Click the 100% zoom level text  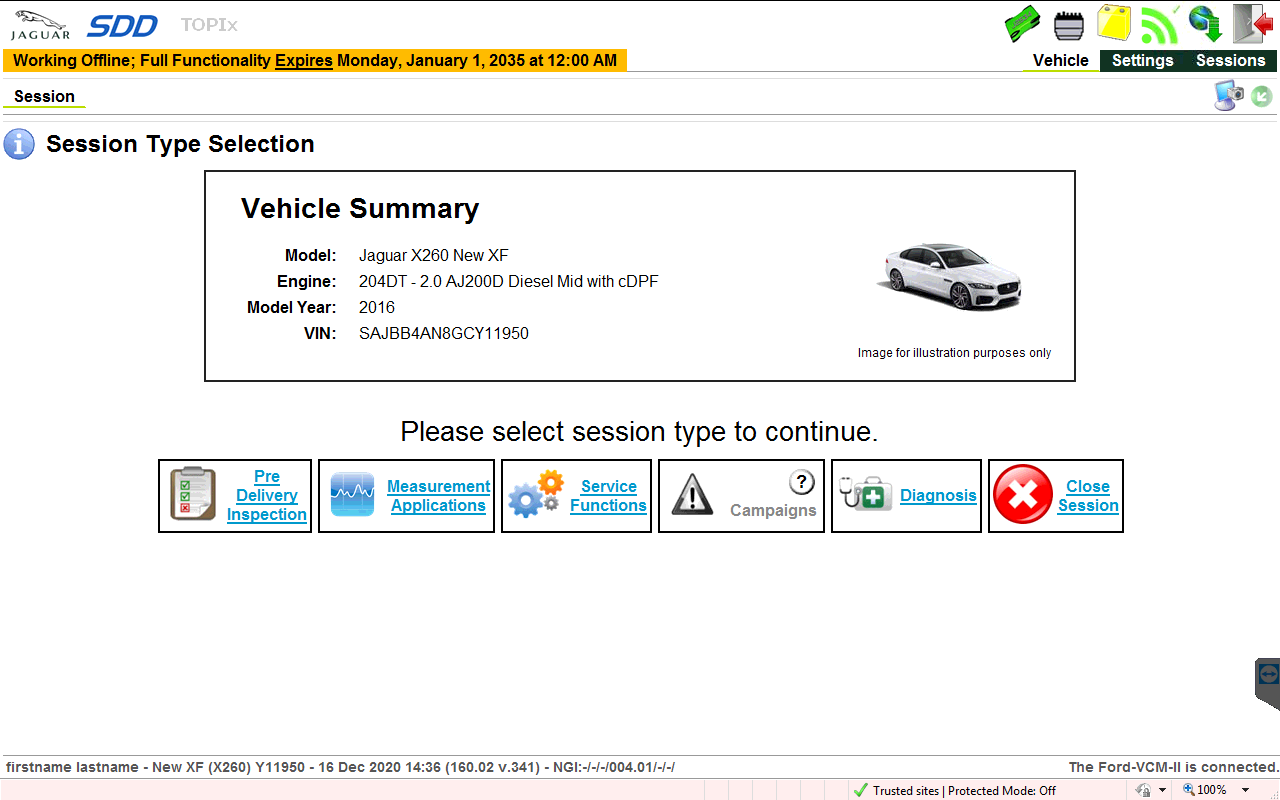pos(1212,790)
